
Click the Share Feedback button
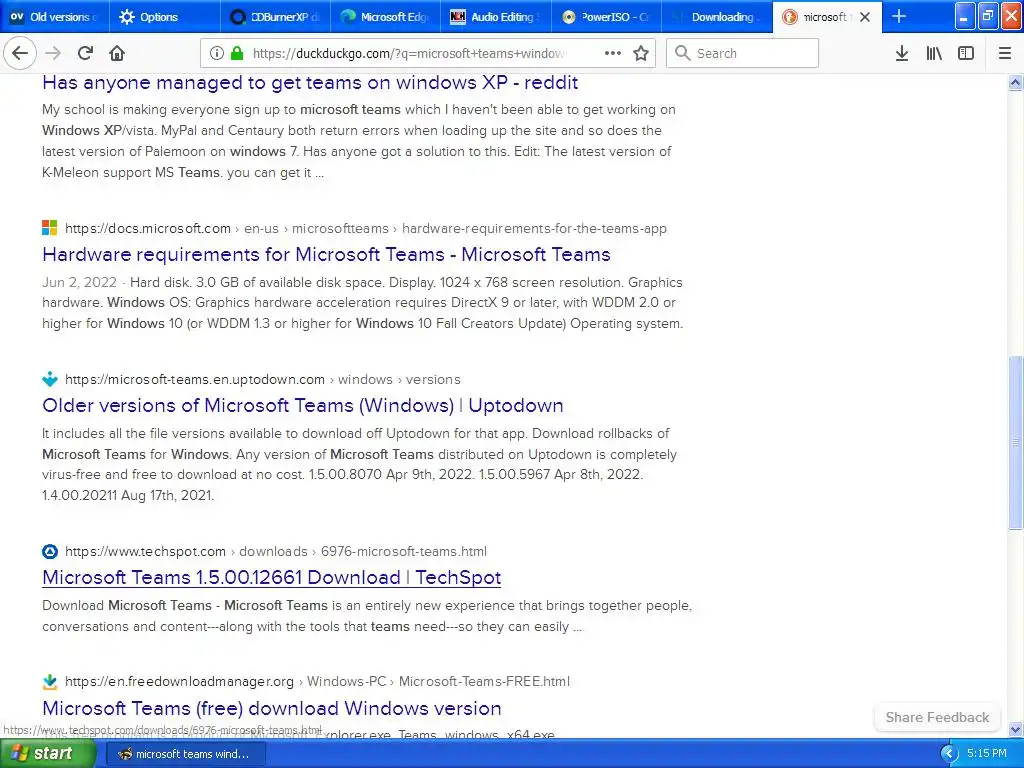click(x=937, y=717)
